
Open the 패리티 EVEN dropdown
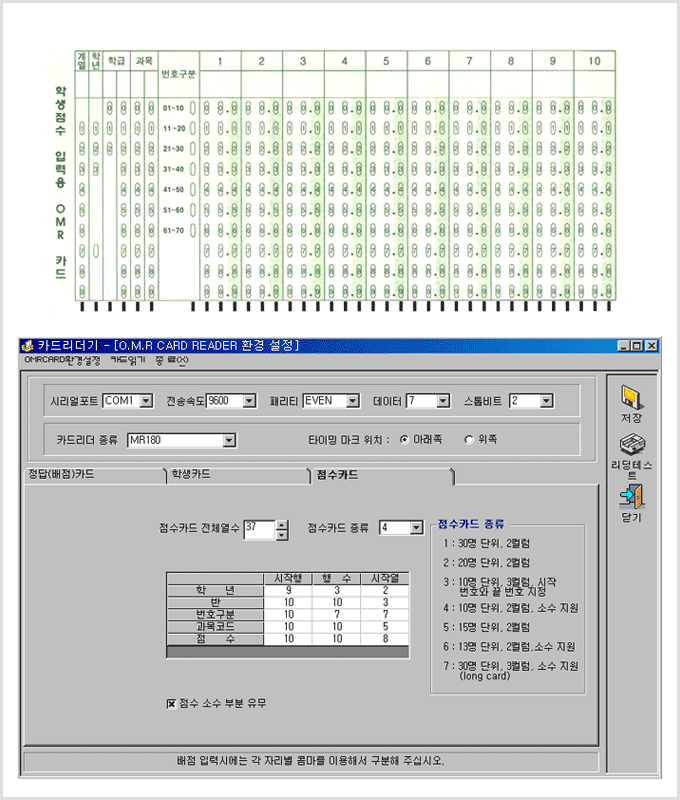pyautogui.click(x=352, y=401)
